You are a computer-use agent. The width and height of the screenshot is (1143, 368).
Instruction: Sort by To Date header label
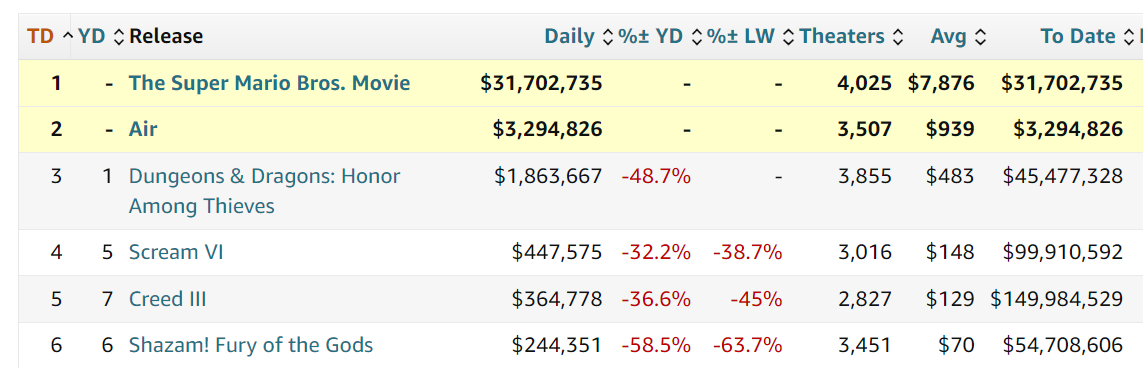point(1078,36)
